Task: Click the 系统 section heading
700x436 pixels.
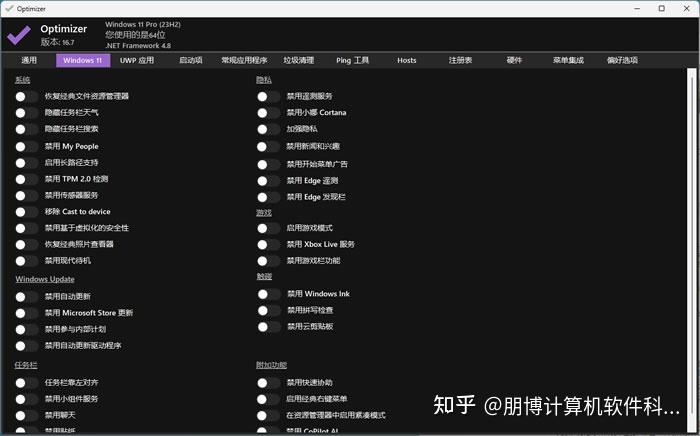Action: point(22,80)
